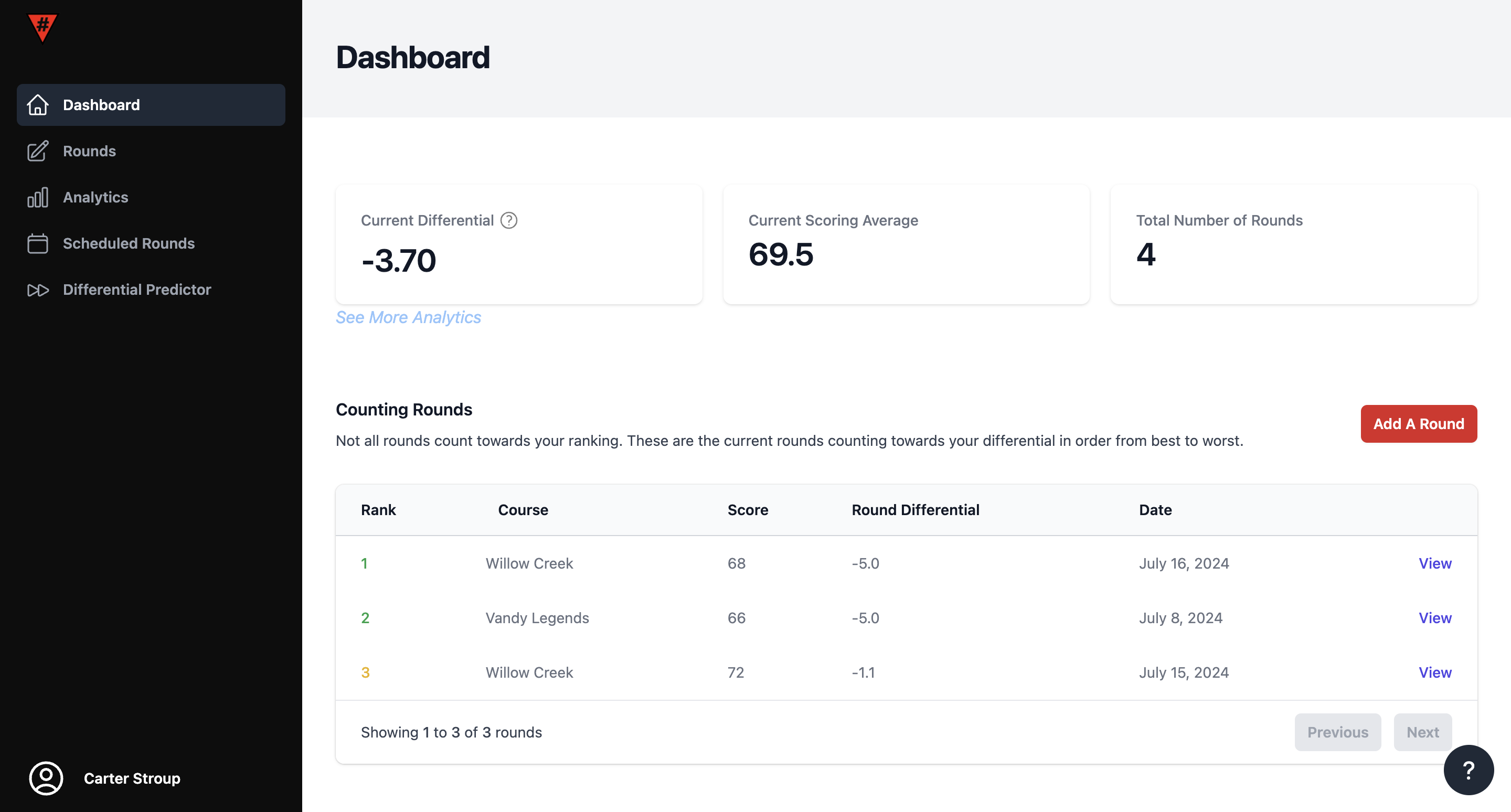Screen dimensions: 1511x812
Task: Follow the See More Analytics link
Action: 408,317
